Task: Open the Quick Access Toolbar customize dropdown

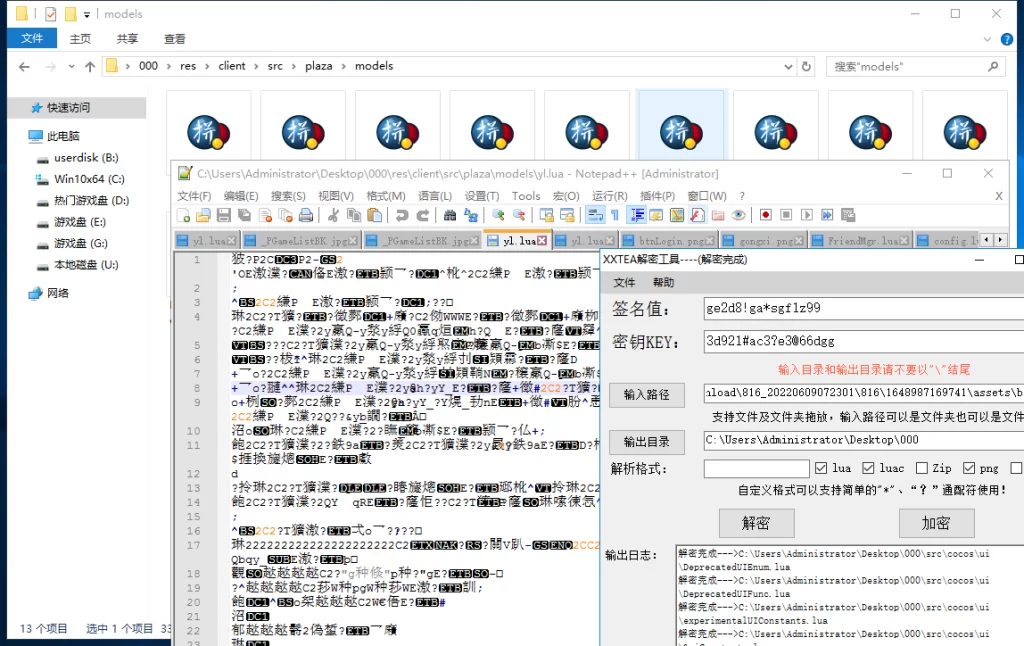Action: [x=87, y=15]
